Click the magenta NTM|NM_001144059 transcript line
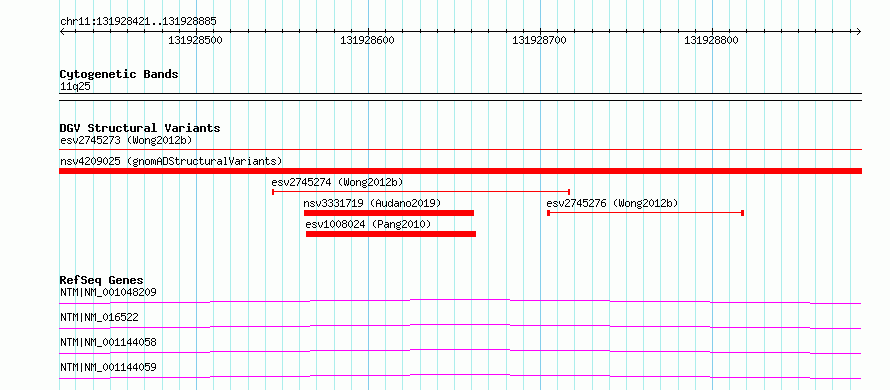Image resolution: width=890 pixels, height=390 pixels. (460, 376)
